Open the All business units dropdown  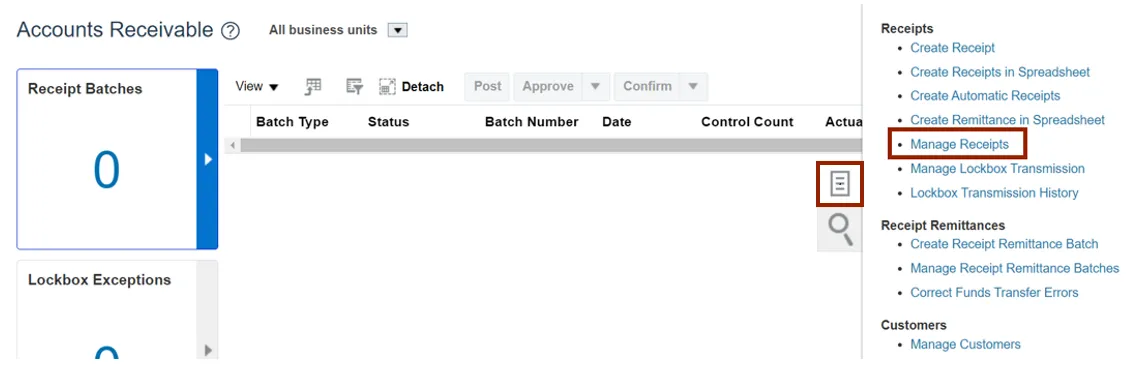[x=399, y=30]
